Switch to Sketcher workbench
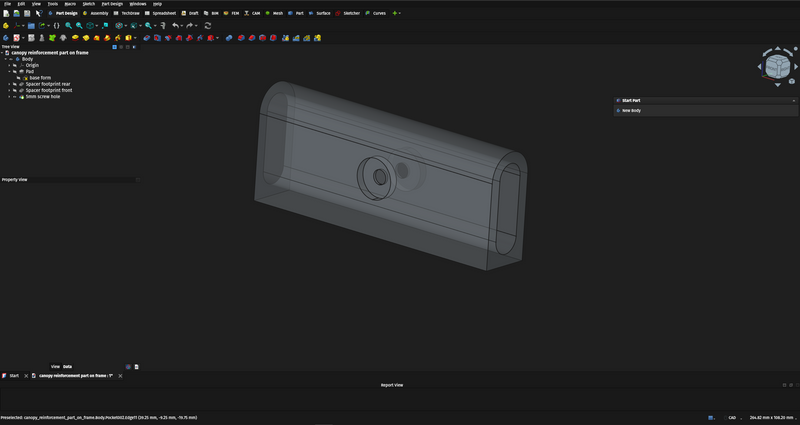This screenshot has width=800, height=425. tap(347, 13)
